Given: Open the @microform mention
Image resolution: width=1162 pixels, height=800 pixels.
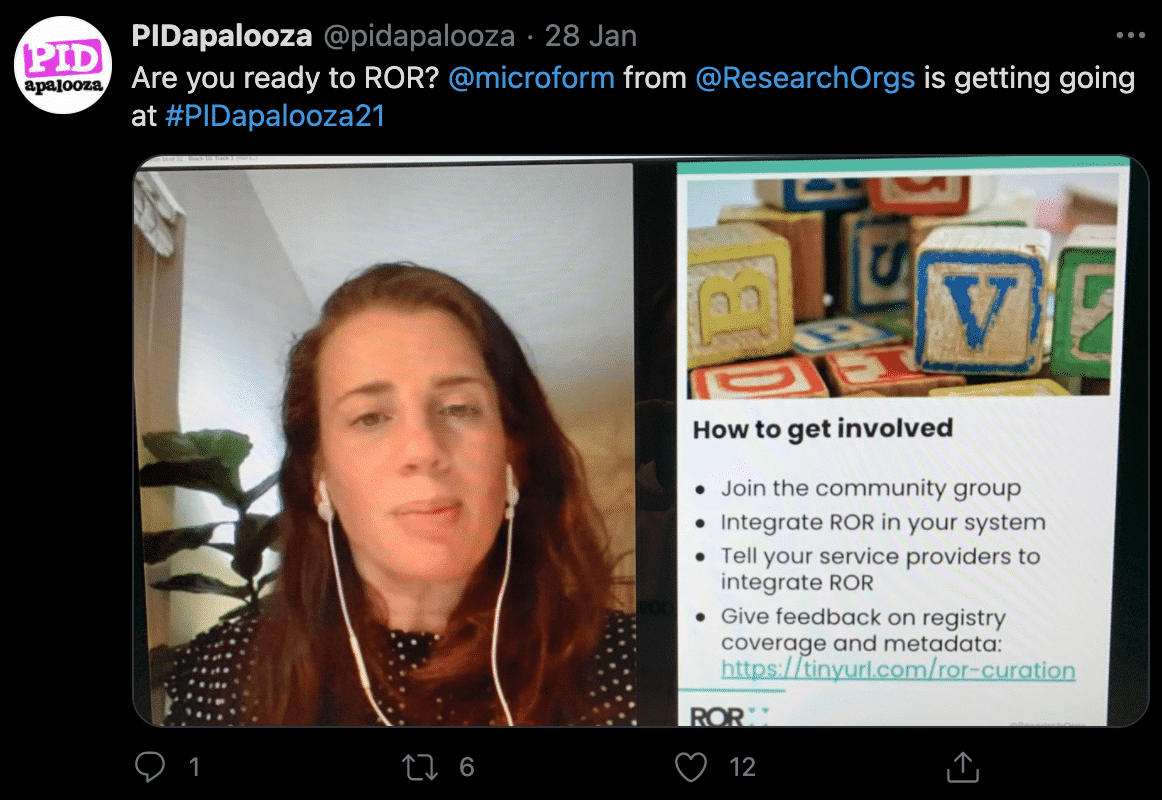Looking at the screenshot, I should [531, 78].
